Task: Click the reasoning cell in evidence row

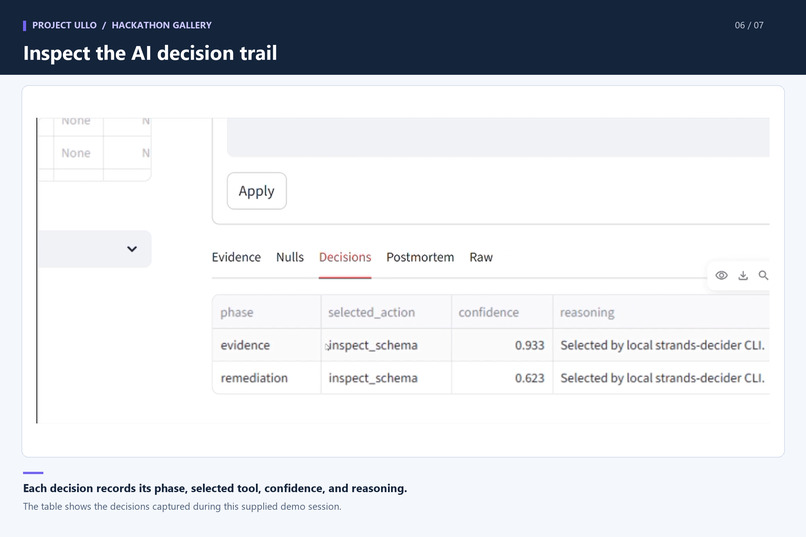Action: pyautogui.click(x=661, y=345)
